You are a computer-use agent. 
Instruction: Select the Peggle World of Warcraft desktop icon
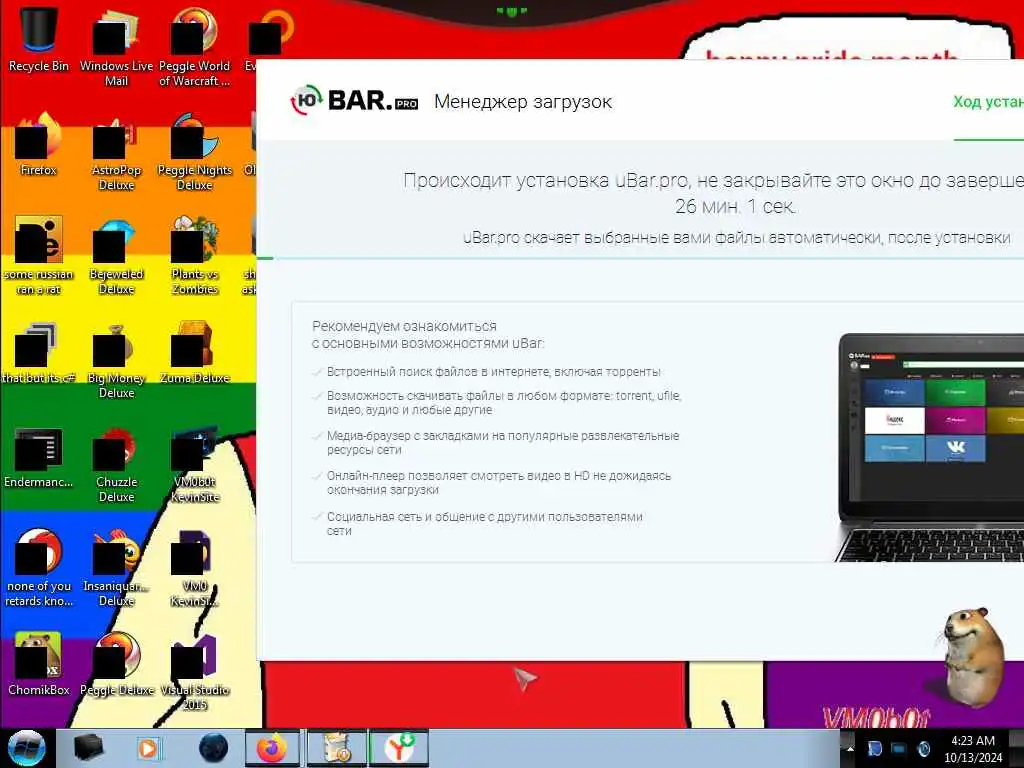(194, 47)
